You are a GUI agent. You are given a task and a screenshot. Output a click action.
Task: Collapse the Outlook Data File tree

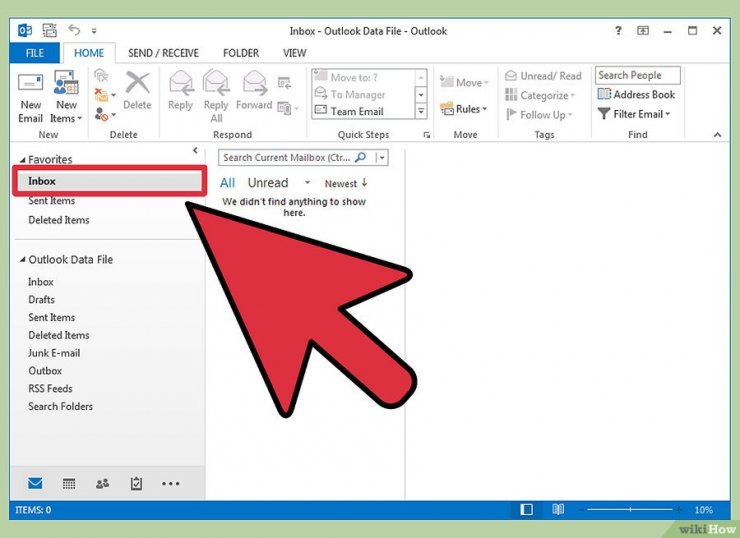click(22, 260)
